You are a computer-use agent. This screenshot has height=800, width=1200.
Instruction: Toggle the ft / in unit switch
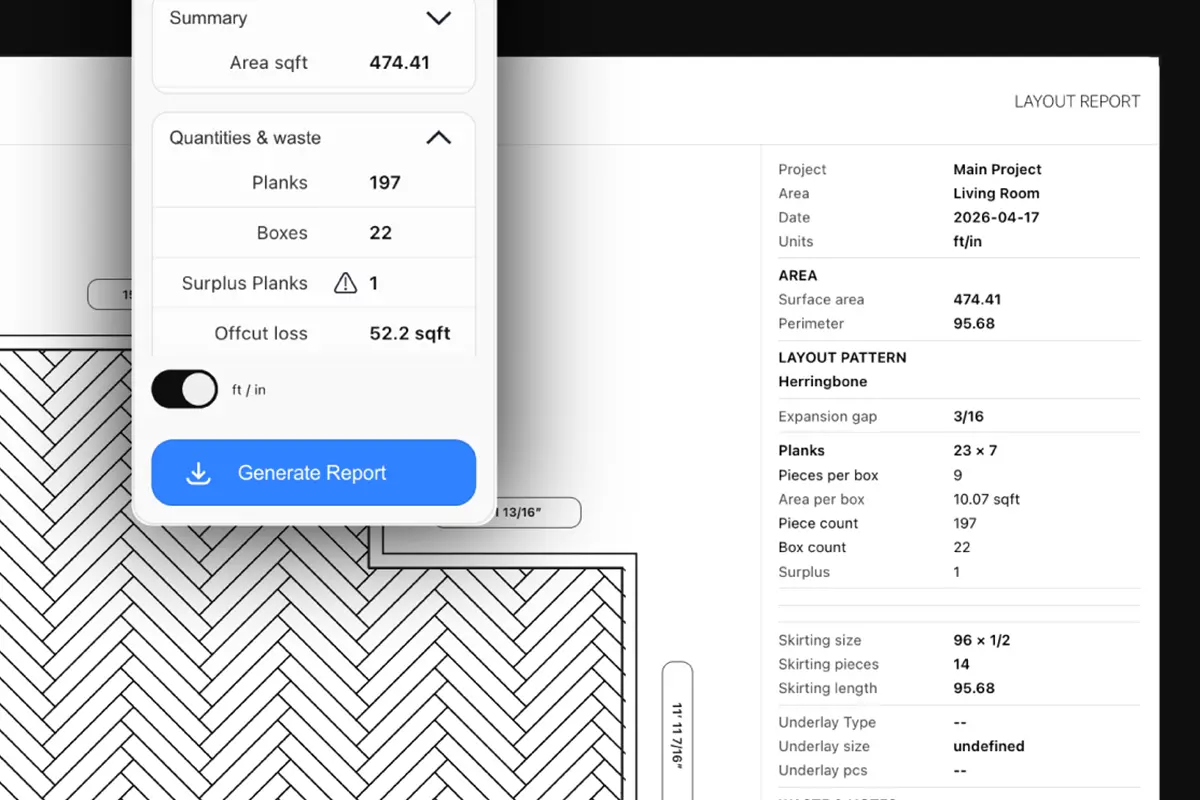(184, 389)
